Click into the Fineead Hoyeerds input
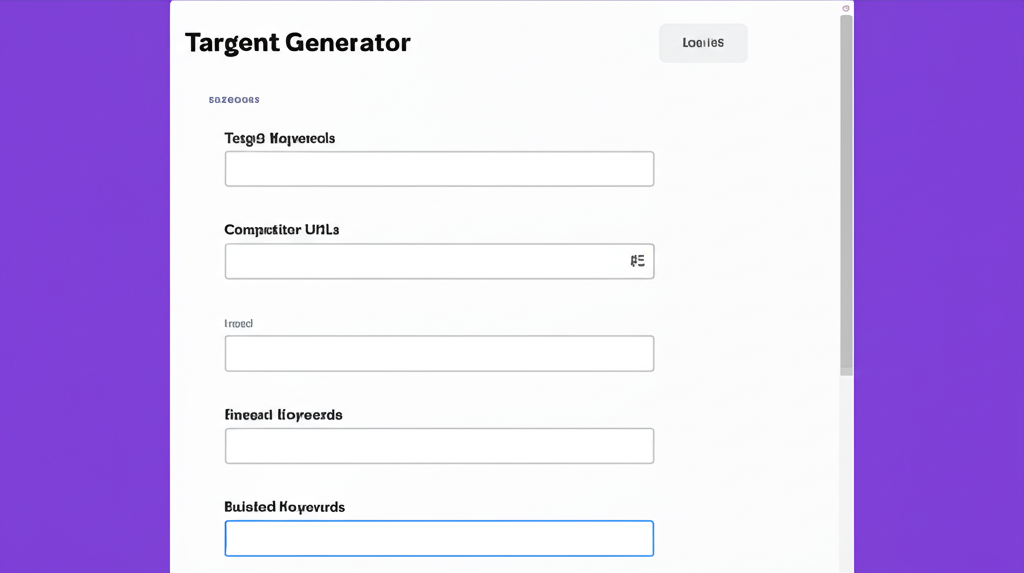 (x=439, y=446)
